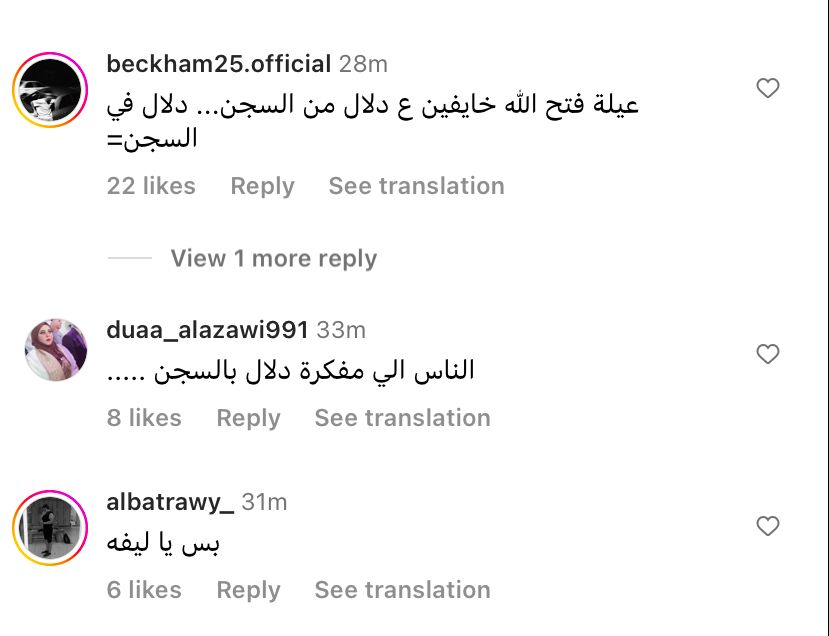This screenshot has width=829, height=636.
Task: Open the beckham25.official username link
Action: 218,64
